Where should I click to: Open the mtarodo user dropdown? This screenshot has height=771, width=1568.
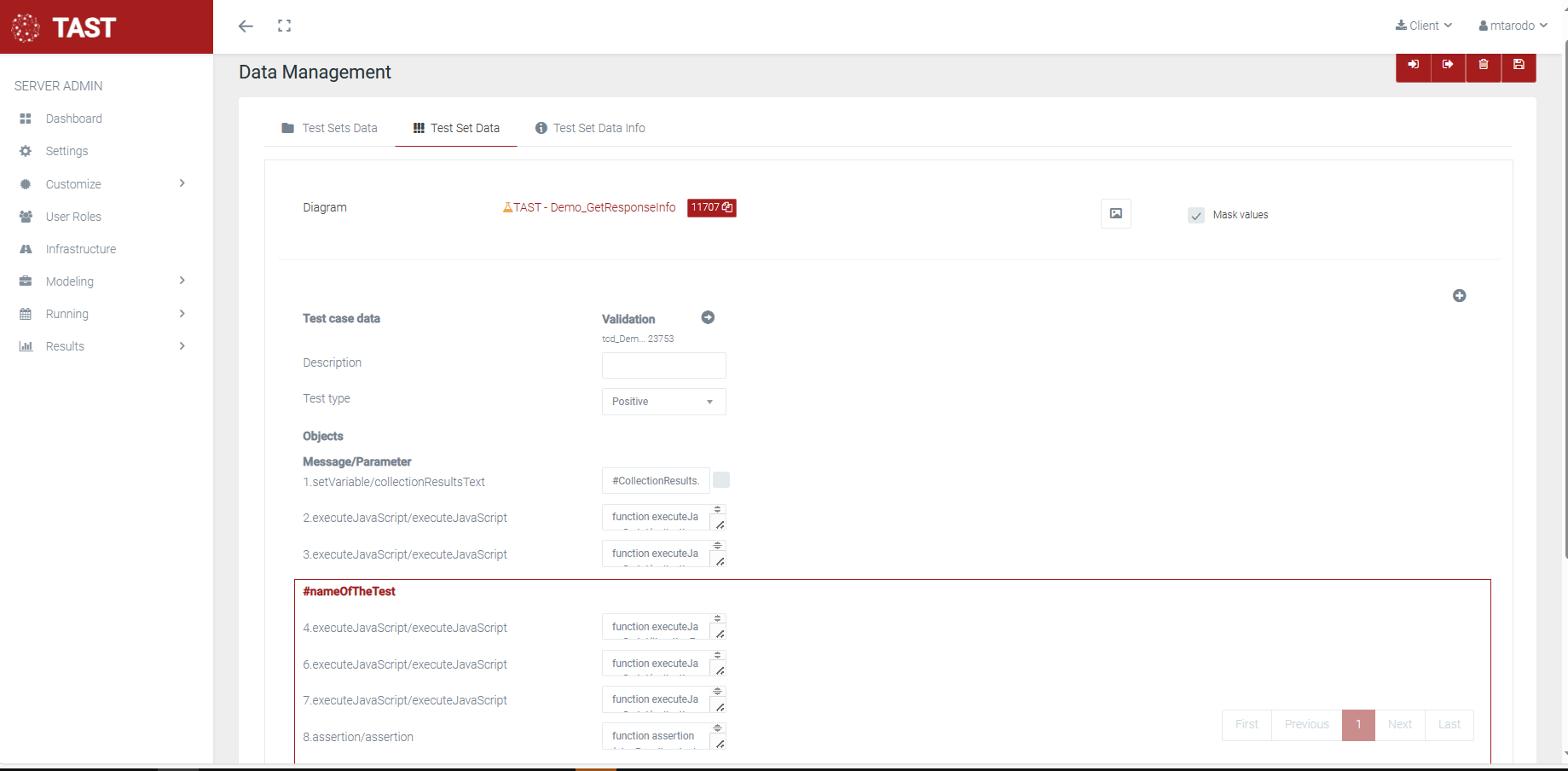coord(1513,26)
